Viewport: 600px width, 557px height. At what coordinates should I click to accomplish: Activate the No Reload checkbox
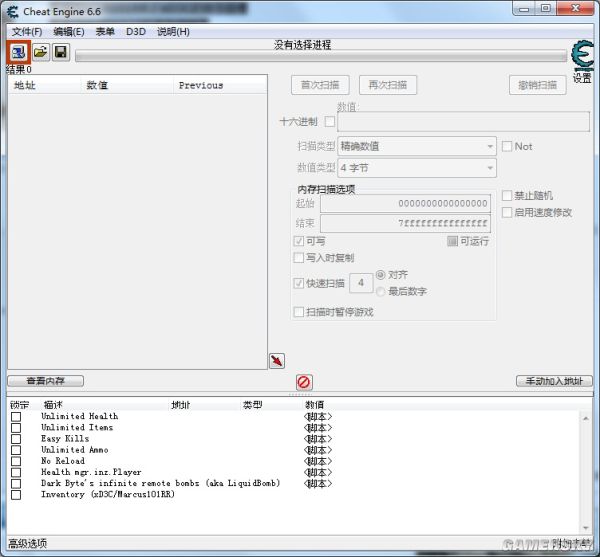tap(16, 461)
